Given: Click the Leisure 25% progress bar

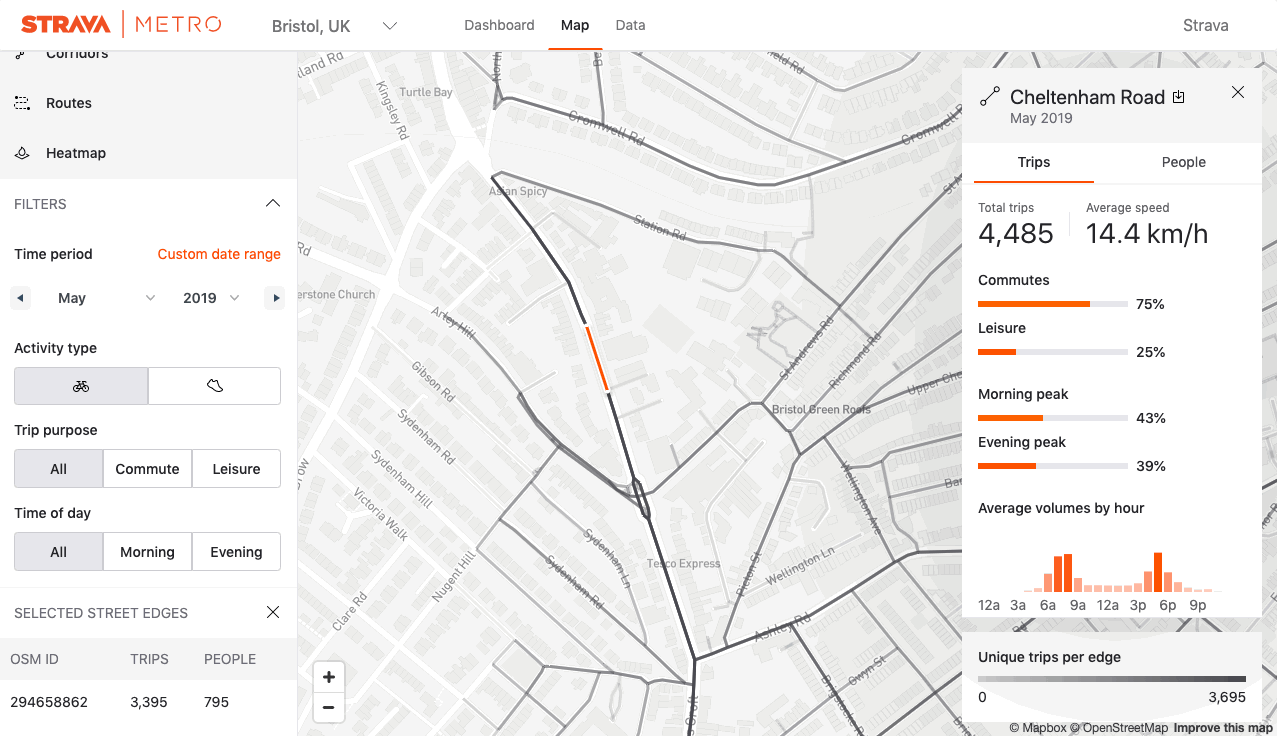Looking at the screenshot, I should pos(1053,352).
